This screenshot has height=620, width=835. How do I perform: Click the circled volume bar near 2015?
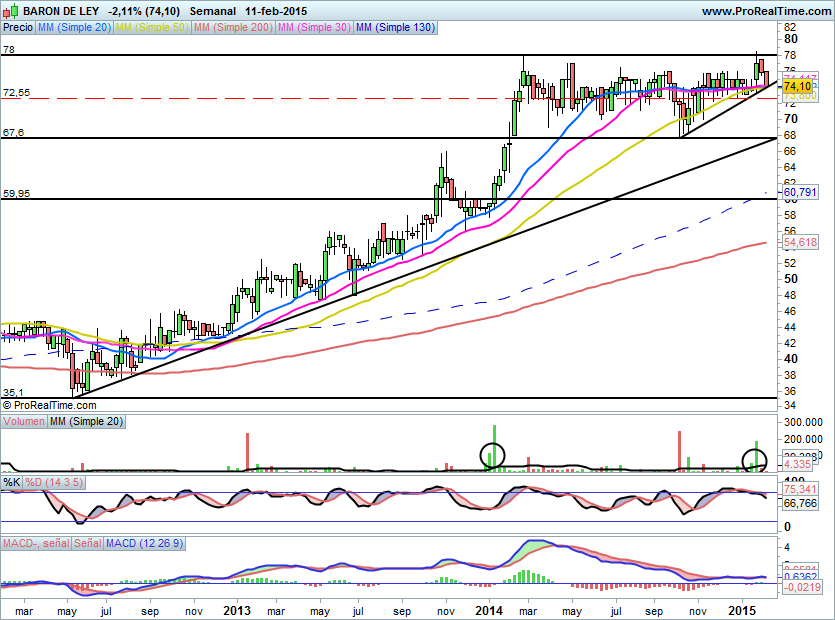click(755, 460)
